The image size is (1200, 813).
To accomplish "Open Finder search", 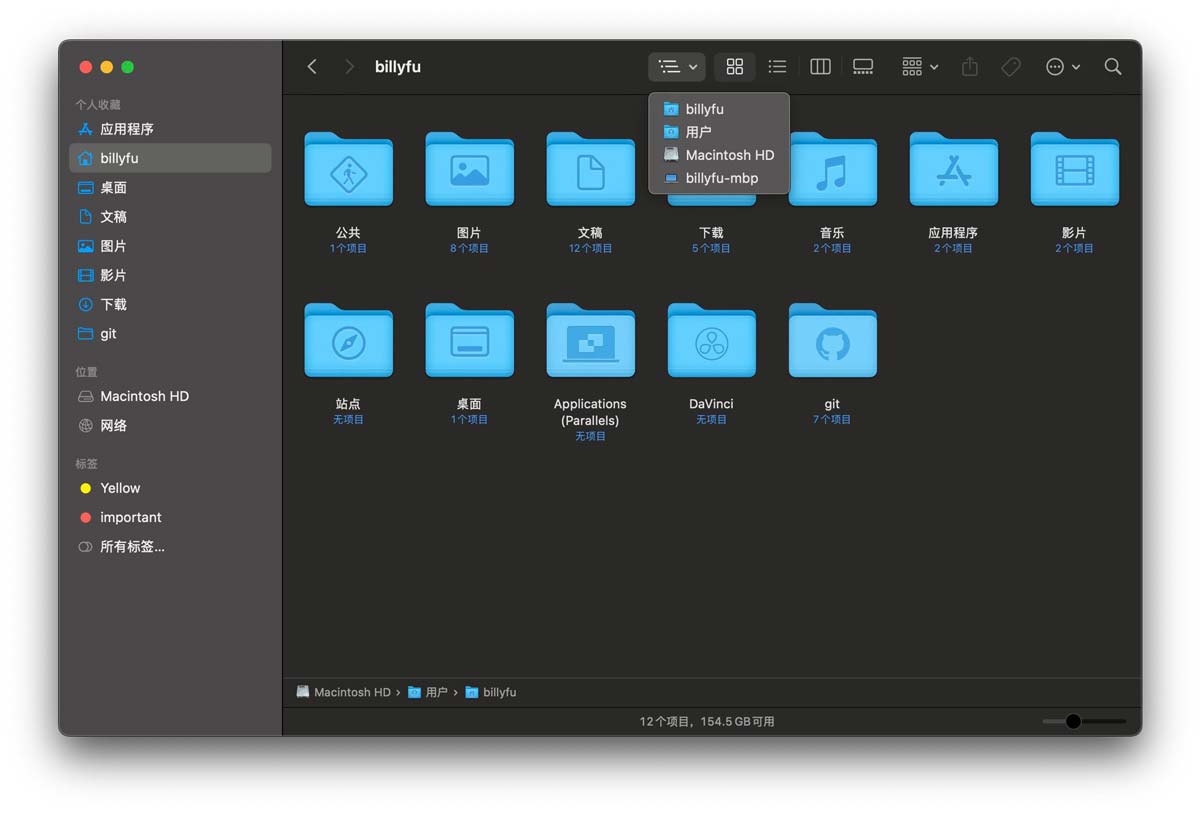I will 1113,67.
